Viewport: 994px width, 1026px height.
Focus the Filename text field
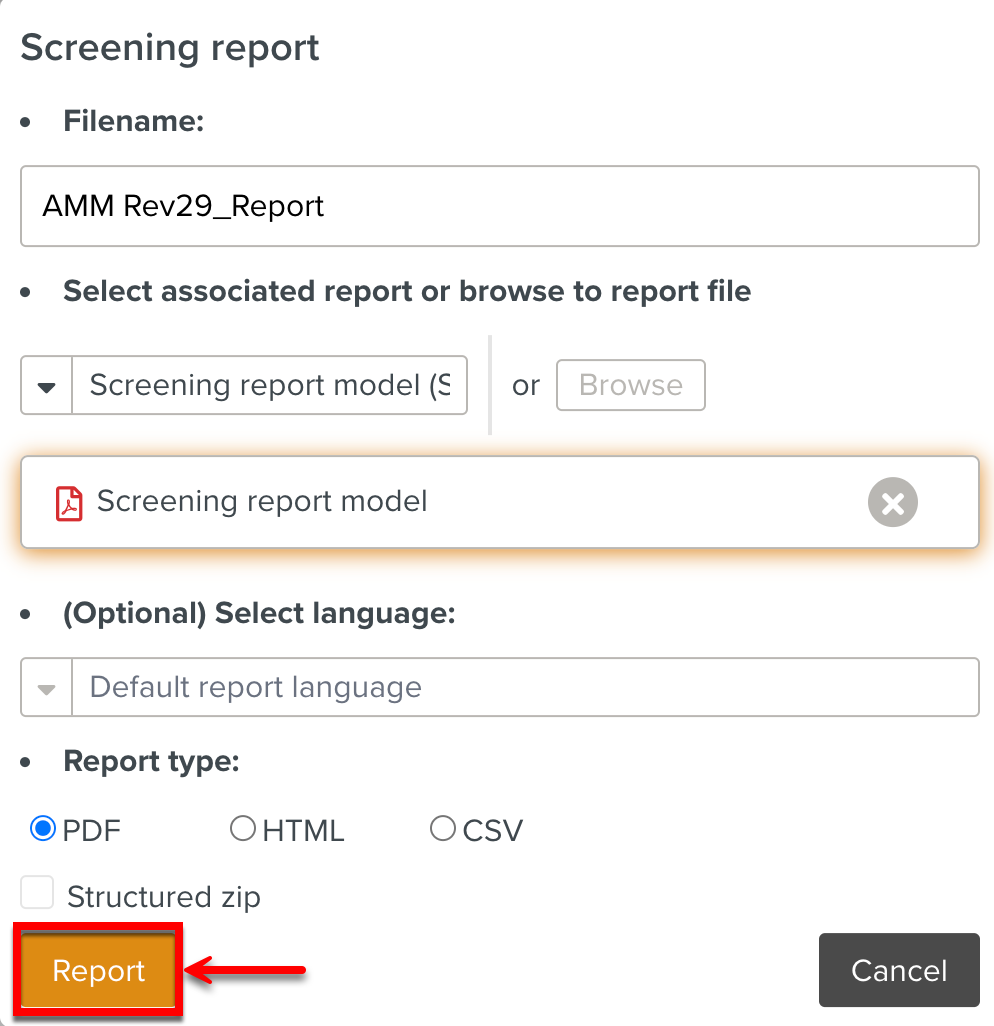tap(499, 207)
